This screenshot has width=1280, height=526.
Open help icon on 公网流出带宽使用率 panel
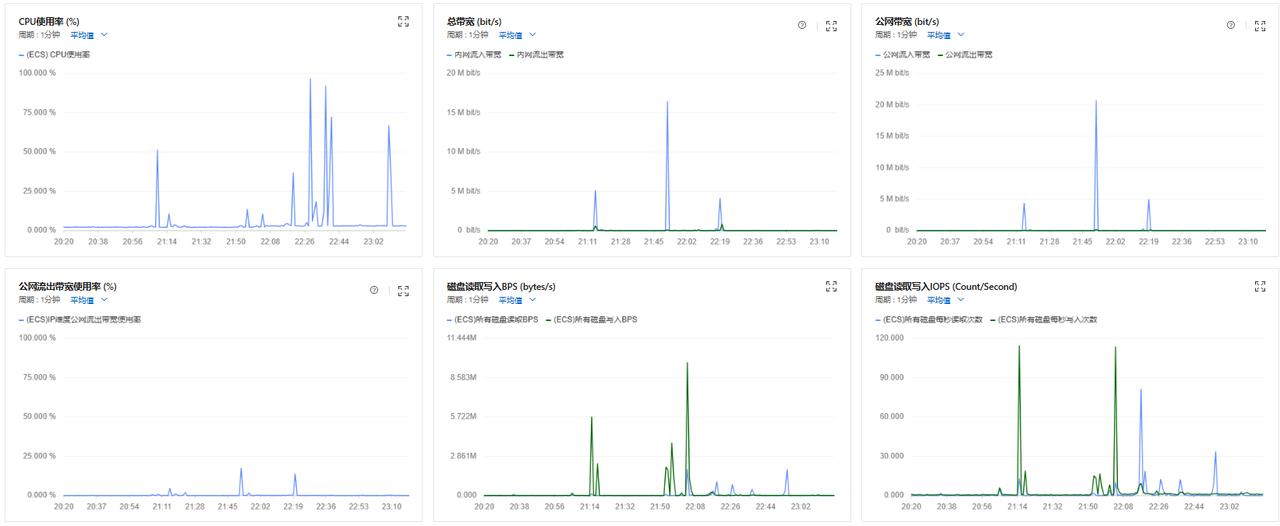pyautogui.click(x=374, y=290)
